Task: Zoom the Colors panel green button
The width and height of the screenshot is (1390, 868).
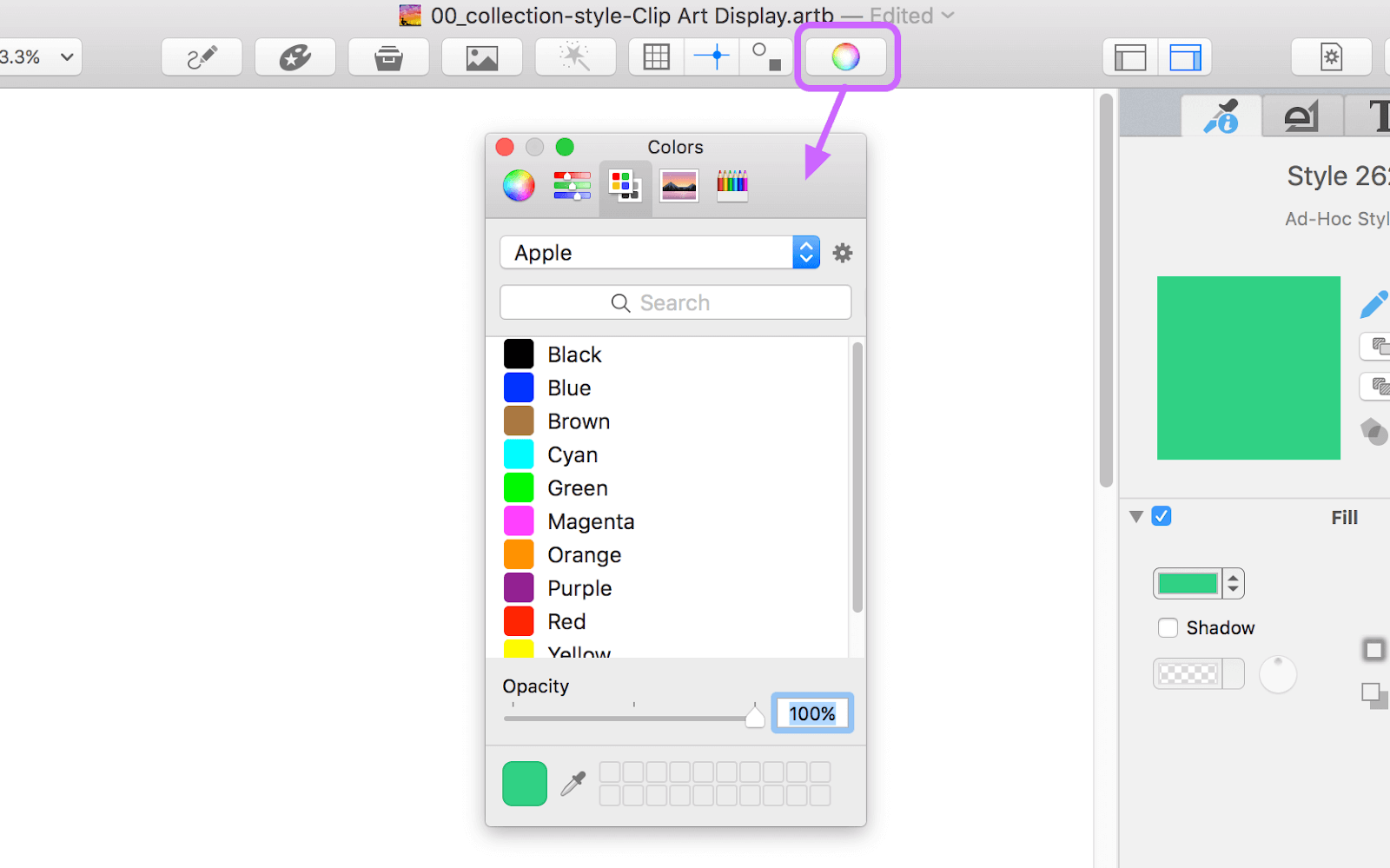Action: pos(565,147)
